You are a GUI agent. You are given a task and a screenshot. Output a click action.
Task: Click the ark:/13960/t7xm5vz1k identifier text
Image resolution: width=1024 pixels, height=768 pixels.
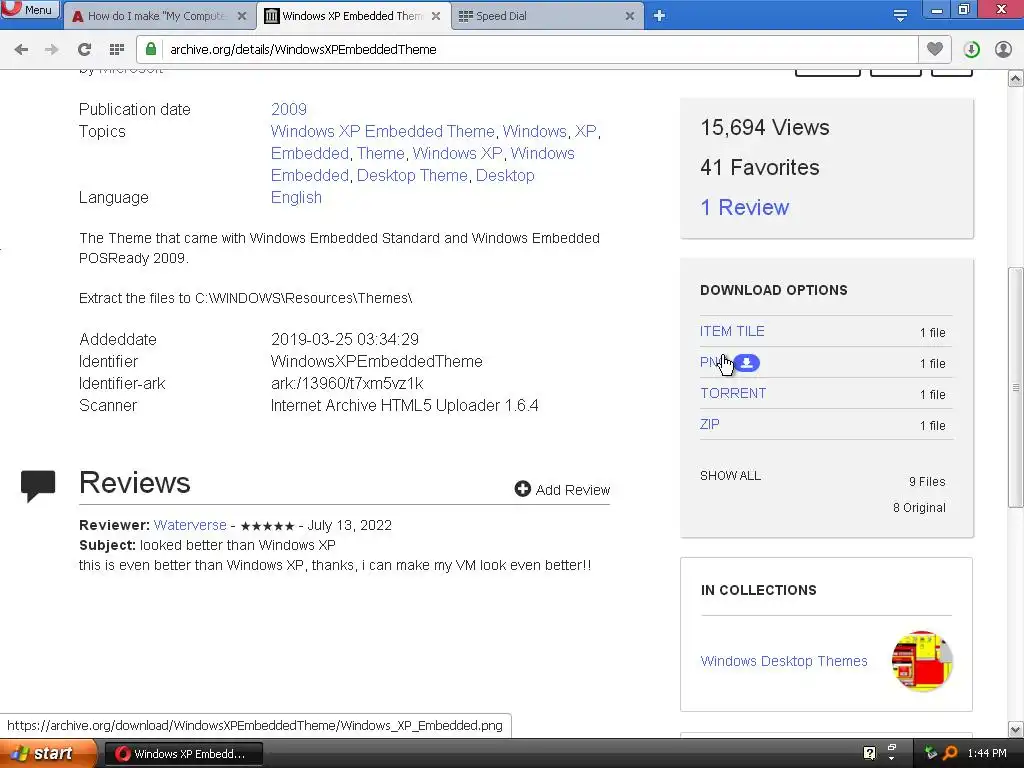pyautogui.click(x=347, y=383)
